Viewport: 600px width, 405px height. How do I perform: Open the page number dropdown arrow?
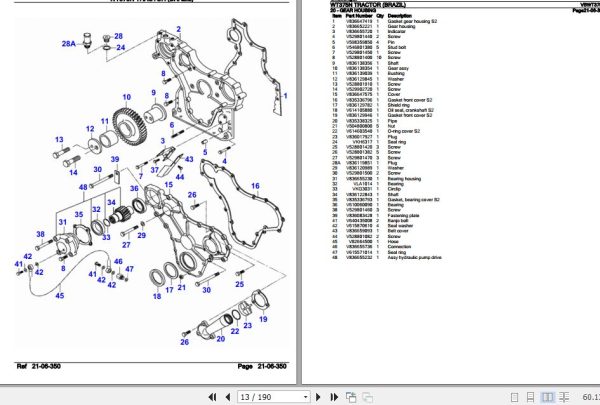click(x=305, y=397)
